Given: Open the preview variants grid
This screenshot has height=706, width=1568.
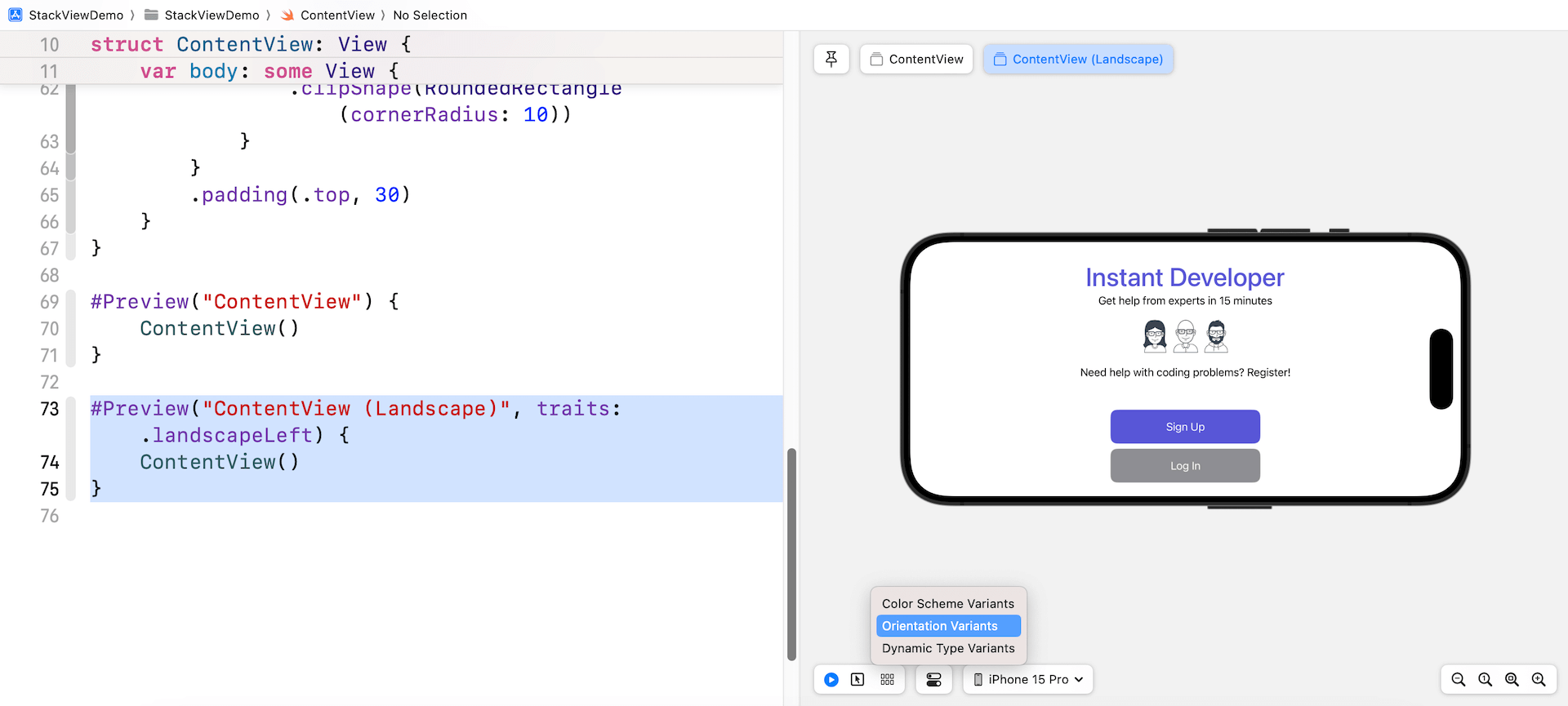Looking at the screenshot, I should click(887, 679).
